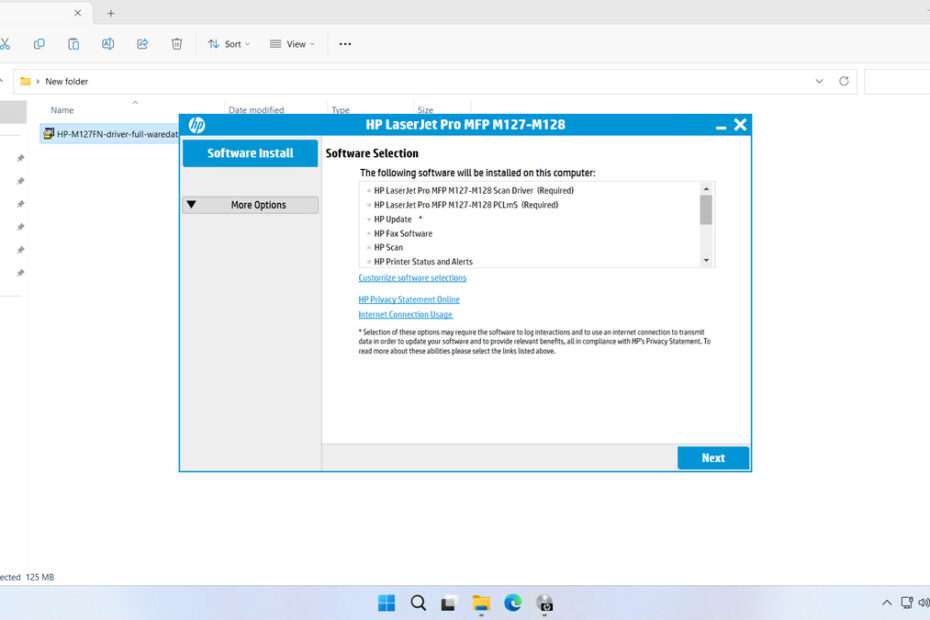This screenshot has height=620, width=930.
Task: Select the Software Install tab
Action: 250,153
